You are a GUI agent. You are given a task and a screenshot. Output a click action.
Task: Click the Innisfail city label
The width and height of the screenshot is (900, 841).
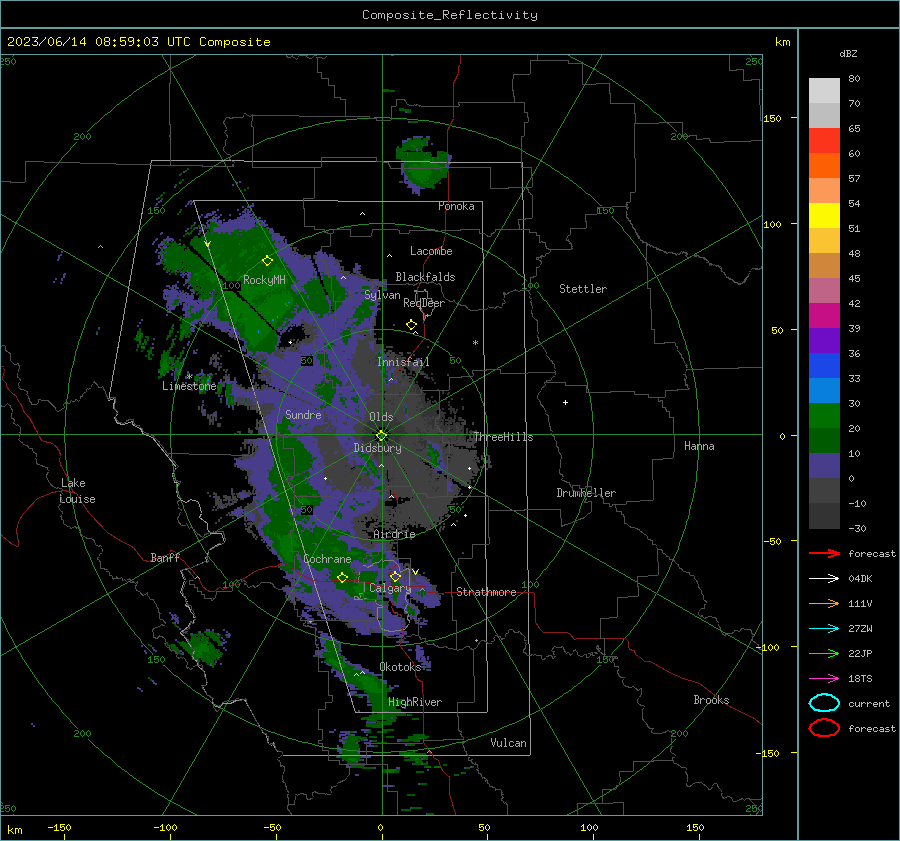(x=403, y=362)
